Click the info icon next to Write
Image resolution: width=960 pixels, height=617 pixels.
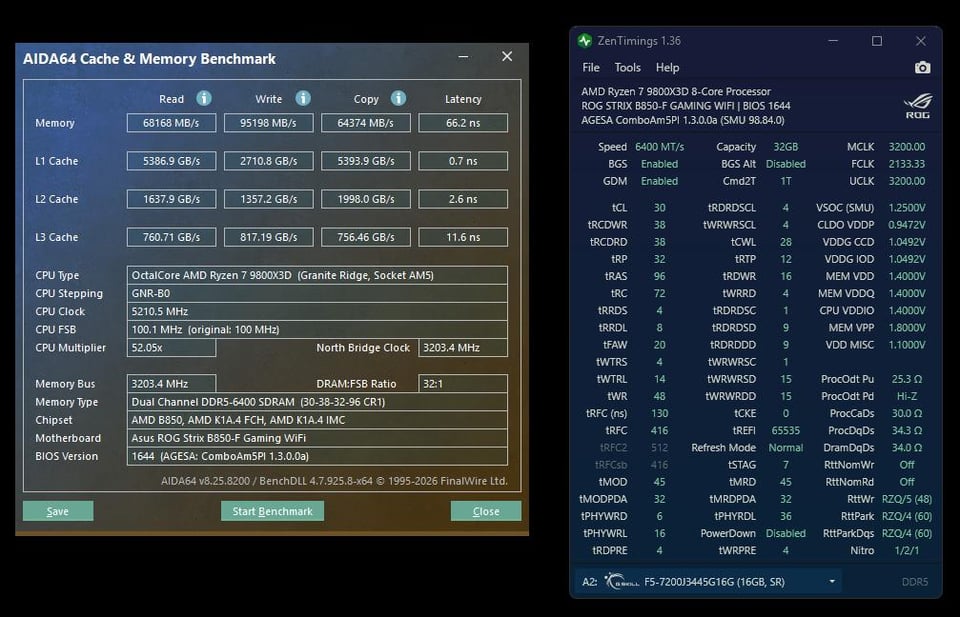point(302,98)
